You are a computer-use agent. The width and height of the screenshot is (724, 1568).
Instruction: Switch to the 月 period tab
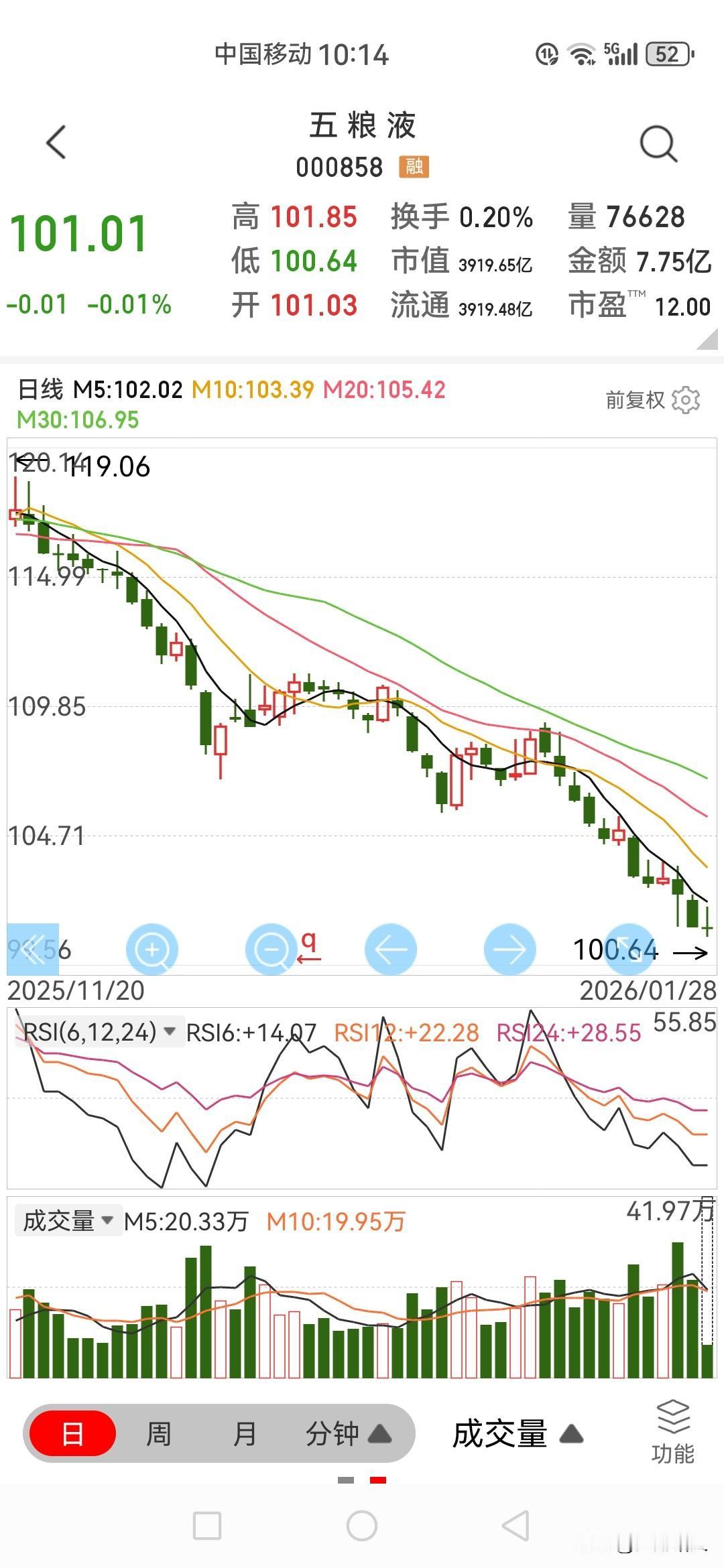coord(244,1433)
